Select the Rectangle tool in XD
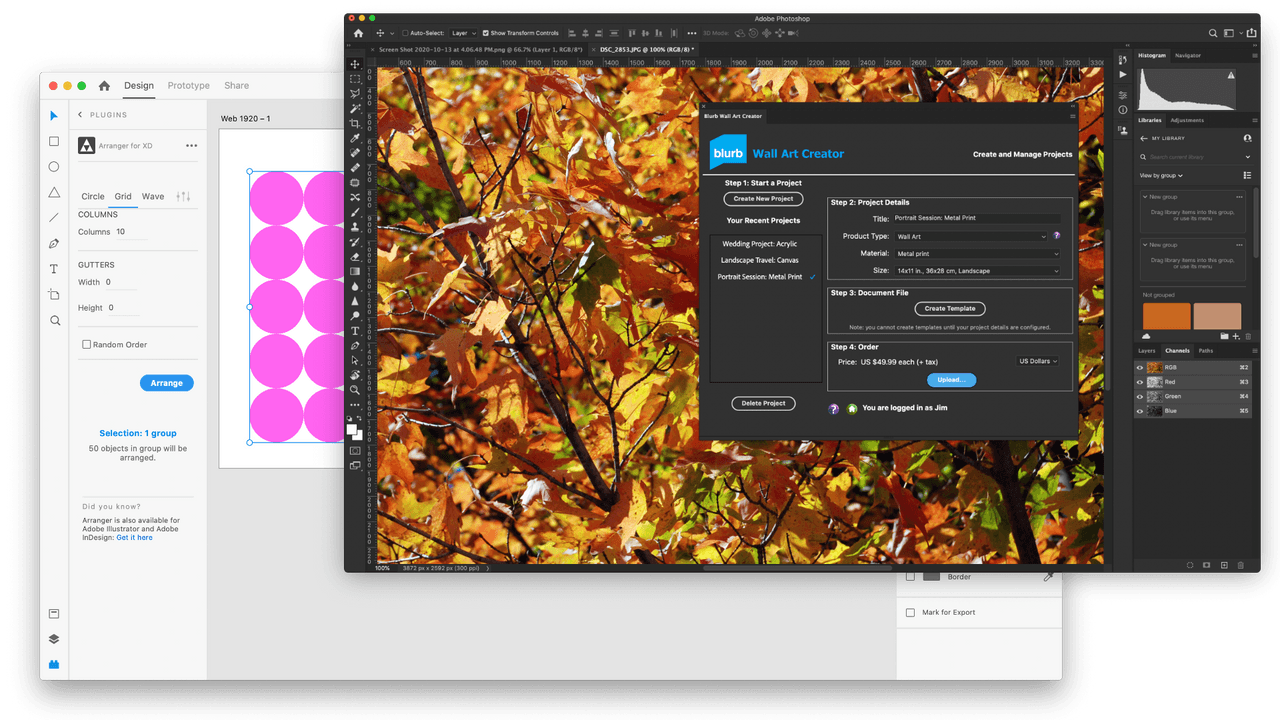 (54, 141)
